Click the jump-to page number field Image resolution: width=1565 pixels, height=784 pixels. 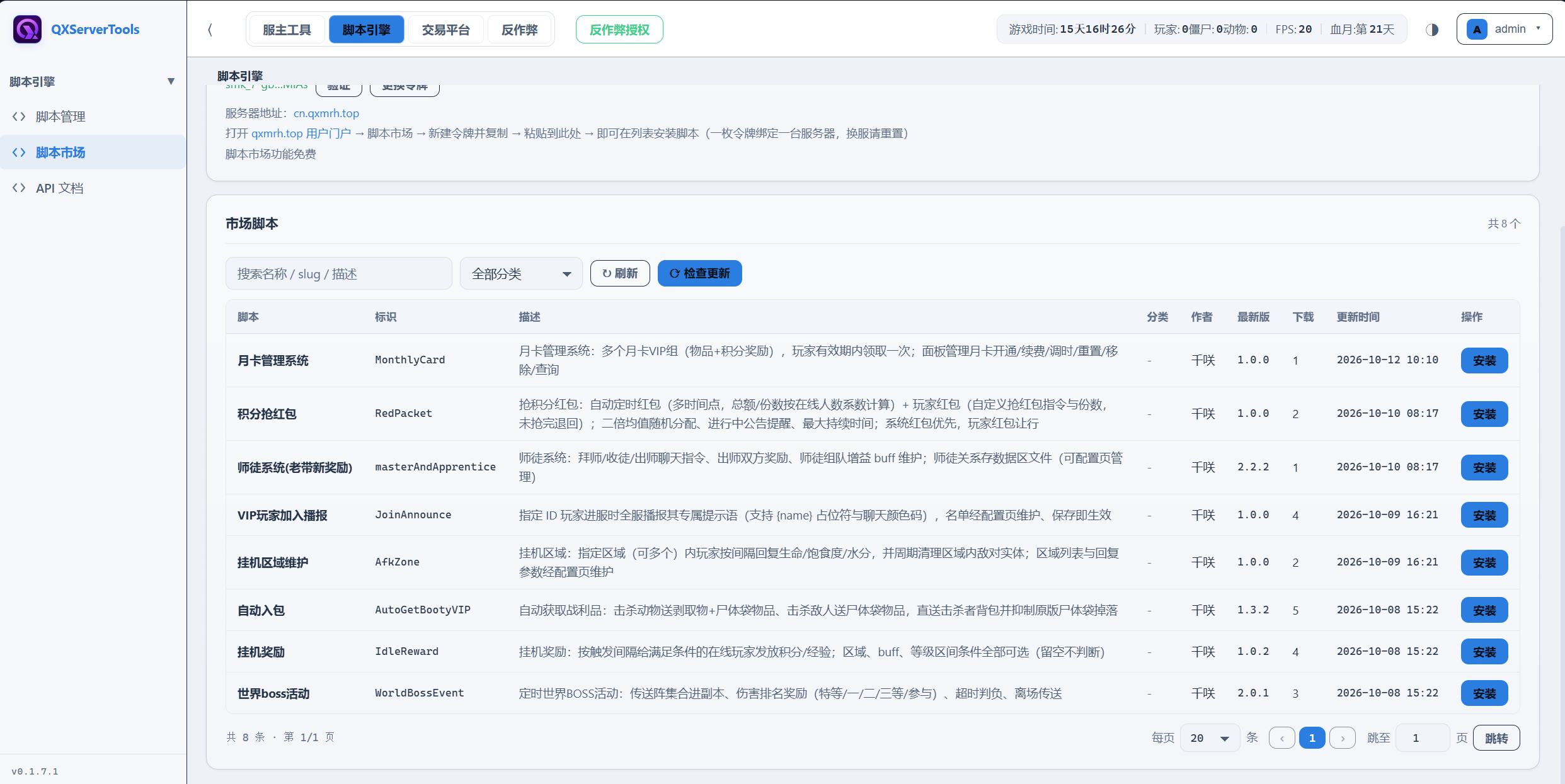(x=1423, y=738)
